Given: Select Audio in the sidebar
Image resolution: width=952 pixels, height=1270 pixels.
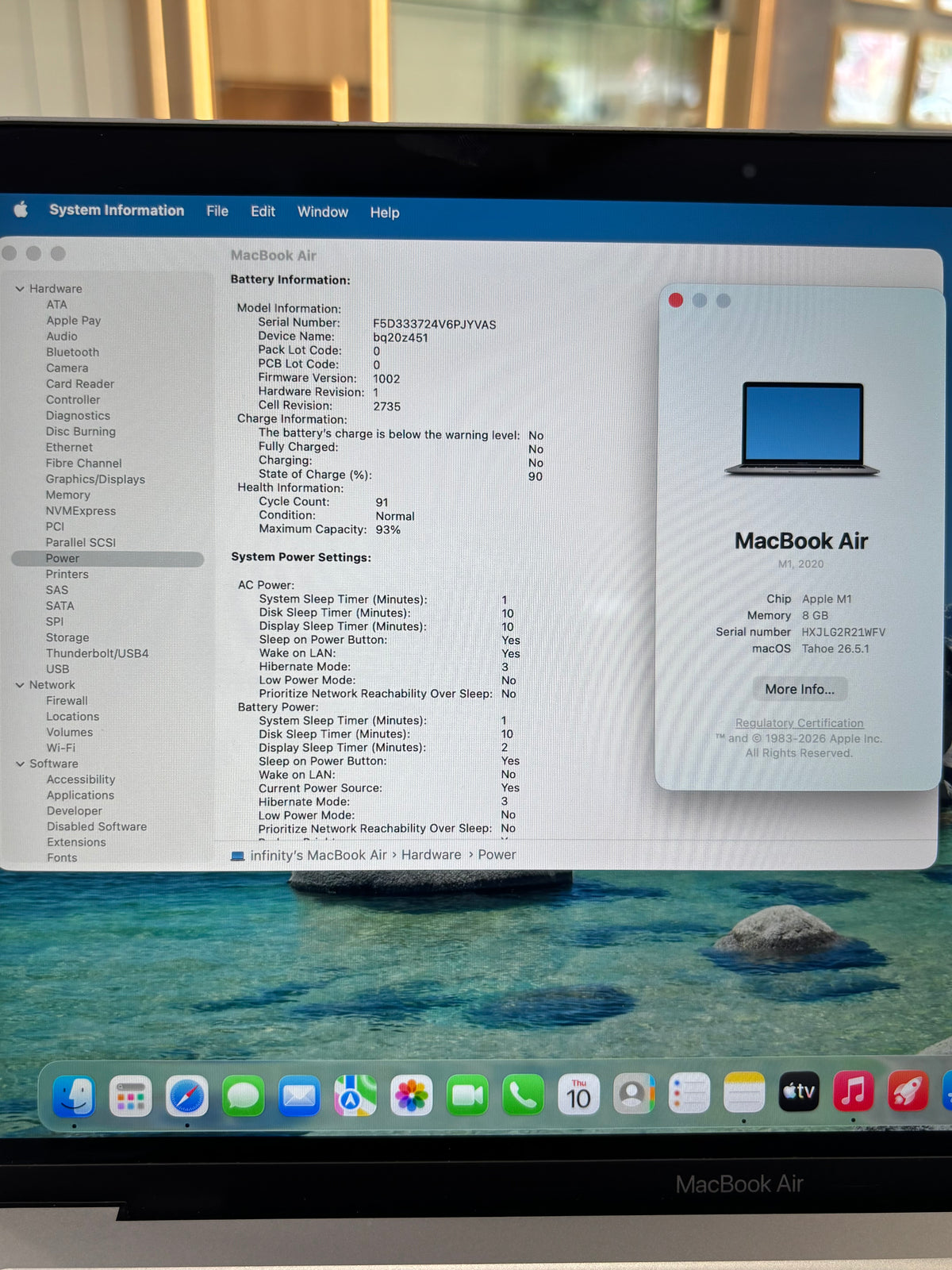Looking at the screenshot, I should tap(61, 337).
